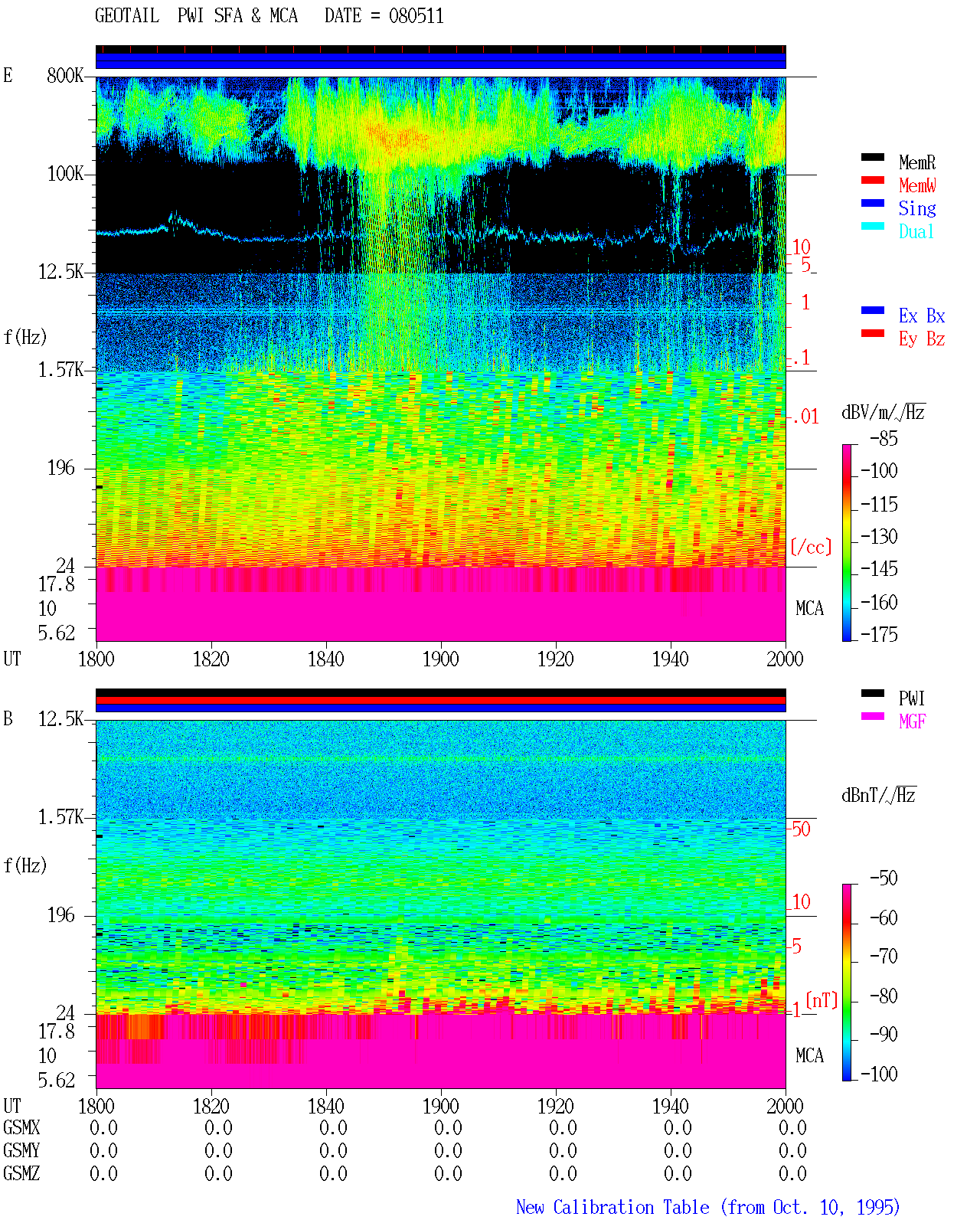The width and height of the screenshot is (980, 1220).
Task: Click the red Ey Bz legend swatch
Action: pos(873,334)
